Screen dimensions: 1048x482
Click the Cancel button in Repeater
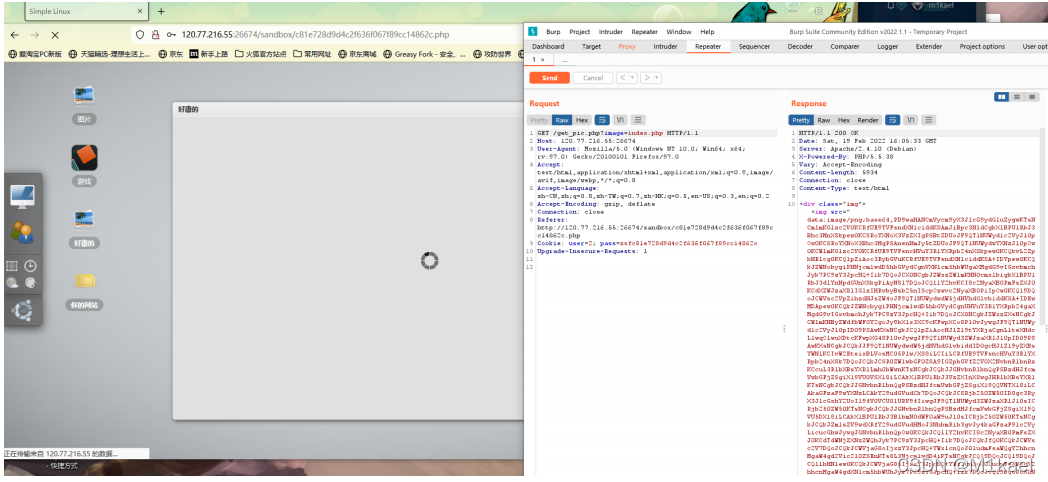pos(593,78)
